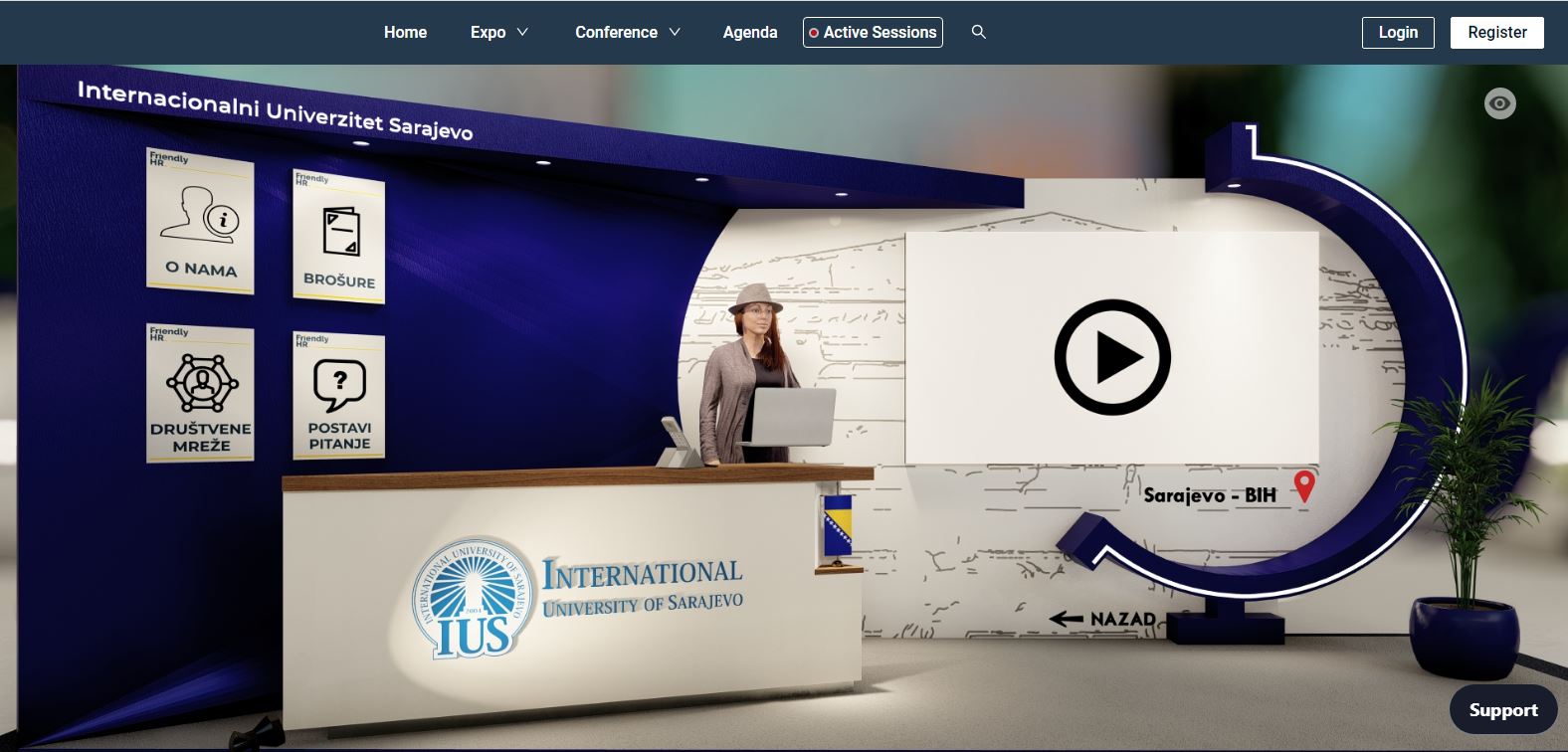Viewport: 1568px width, 752px height.
Task: Click the Register button
Action: coord(1496,32)
